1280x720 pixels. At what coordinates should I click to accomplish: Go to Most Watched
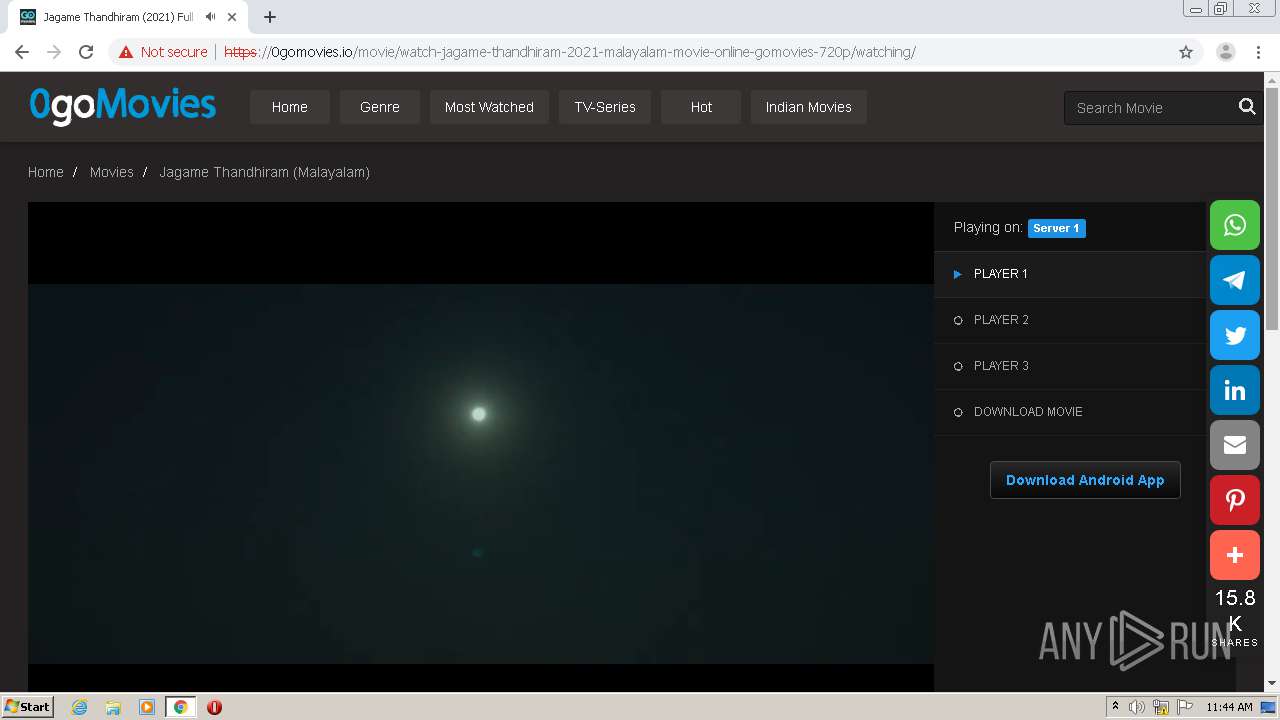tap(489, 107)
